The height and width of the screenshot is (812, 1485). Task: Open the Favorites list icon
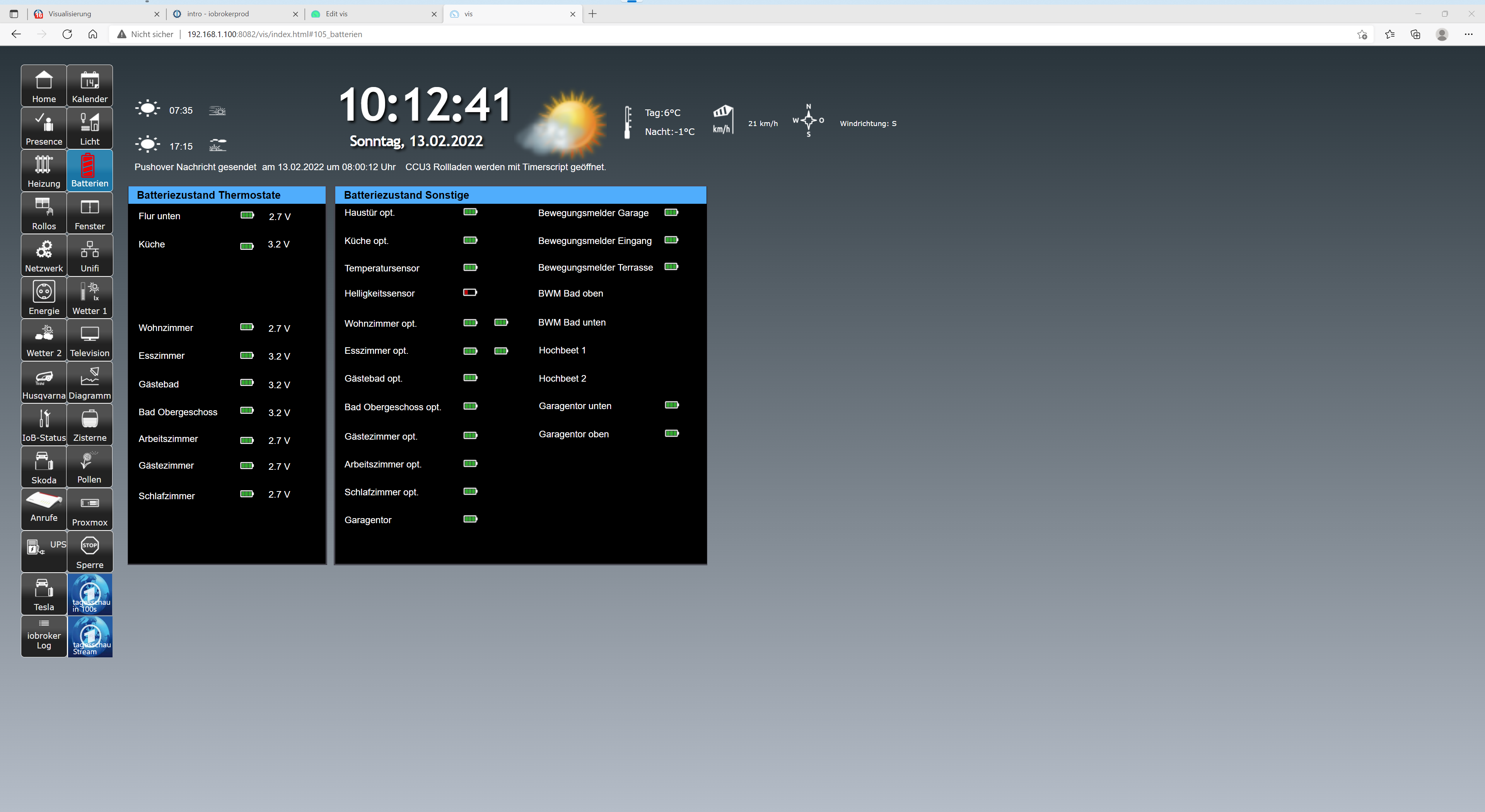tap(1389, 34)
